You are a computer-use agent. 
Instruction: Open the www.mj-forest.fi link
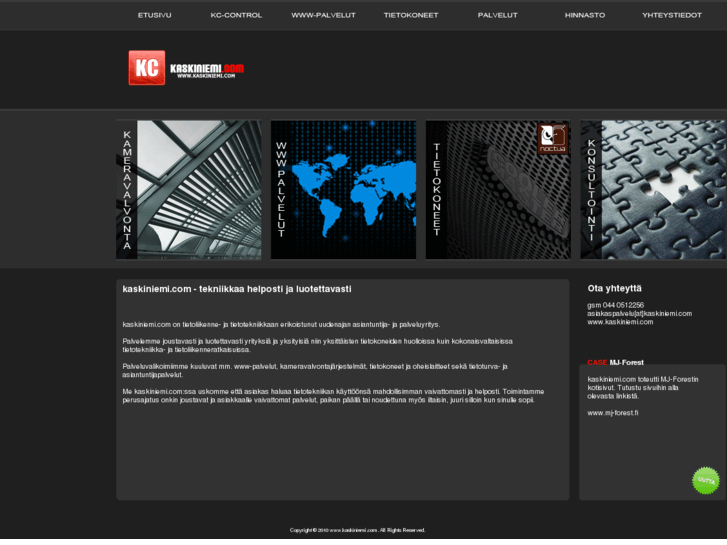[x=612, y=413]
